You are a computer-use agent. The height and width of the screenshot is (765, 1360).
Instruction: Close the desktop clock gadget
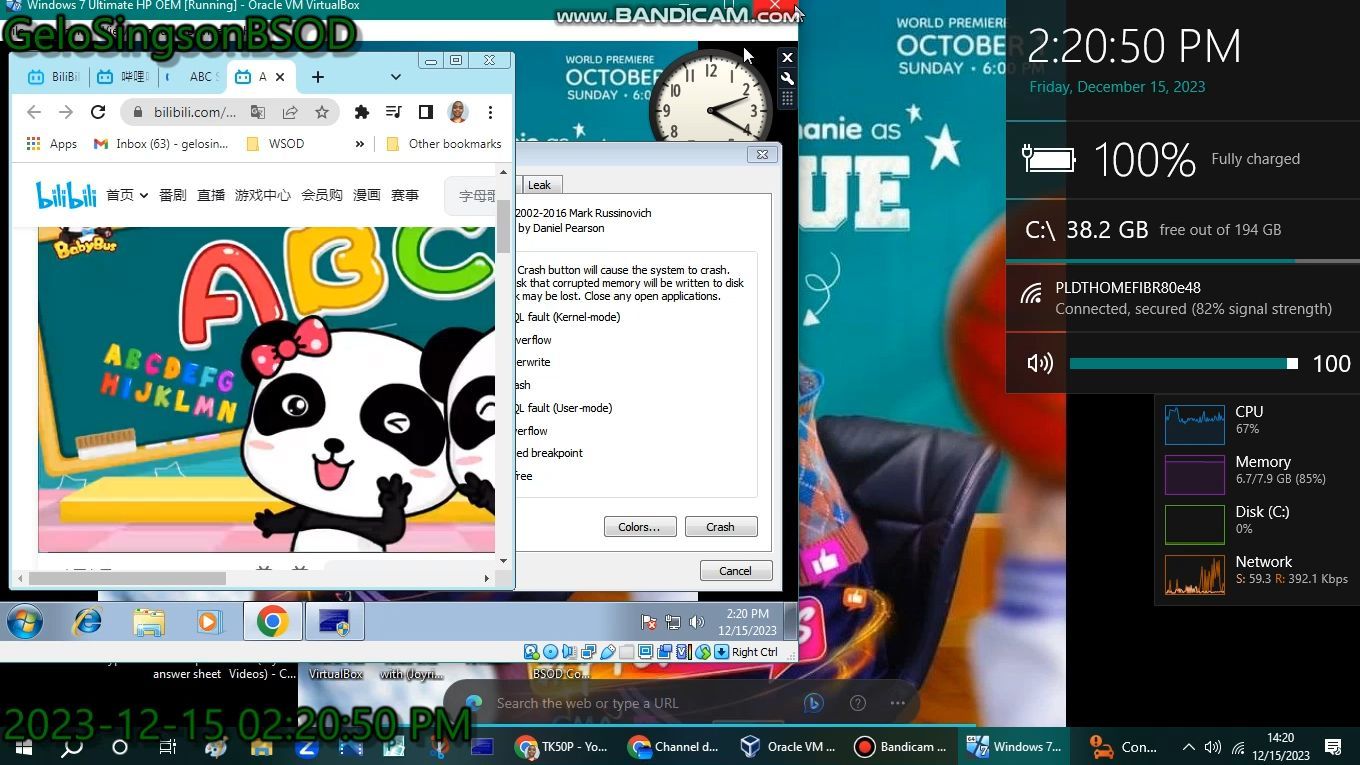pos(787,58)
